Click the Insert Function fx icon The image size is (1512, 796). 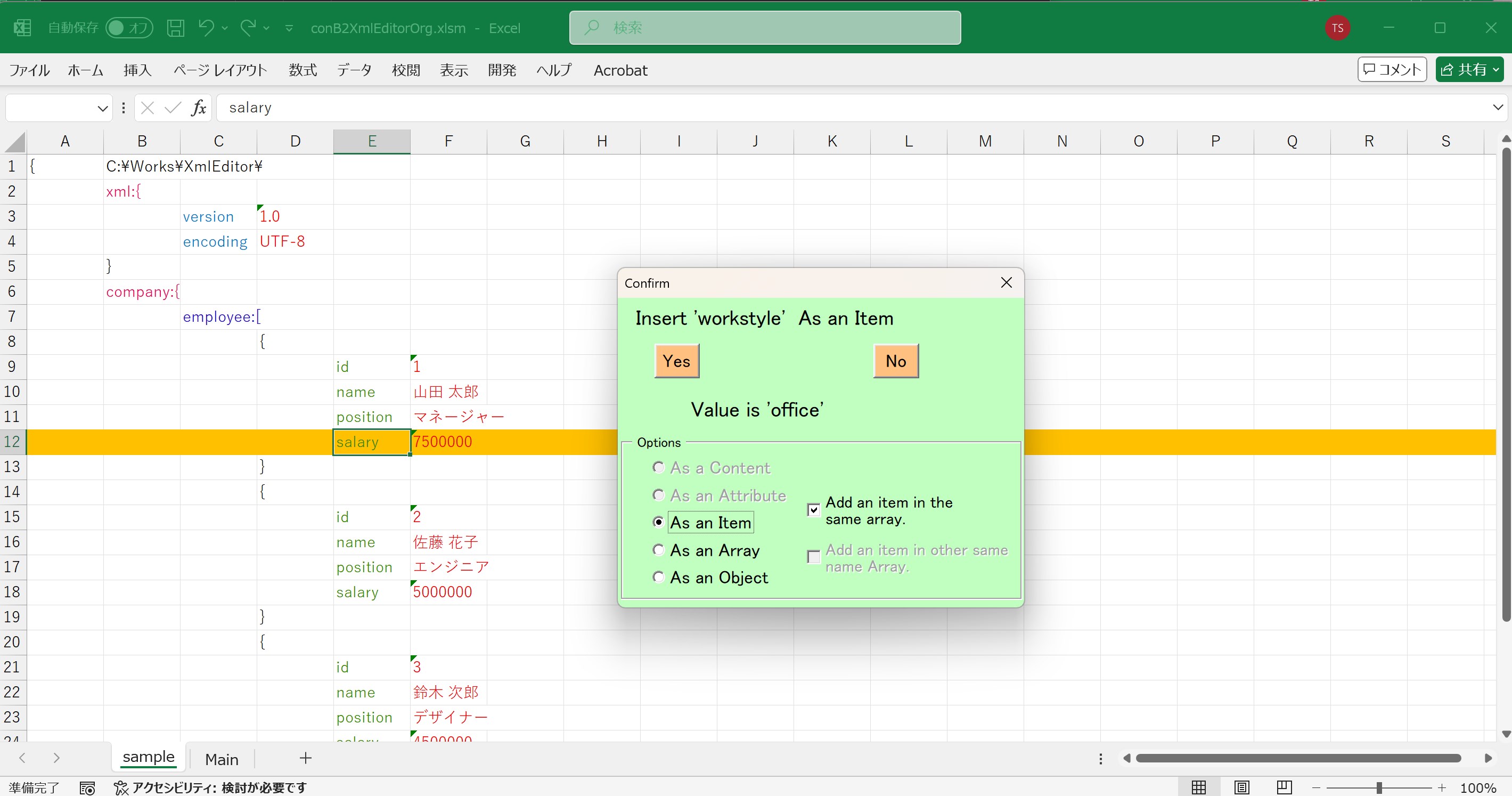[x=199, y=108]
